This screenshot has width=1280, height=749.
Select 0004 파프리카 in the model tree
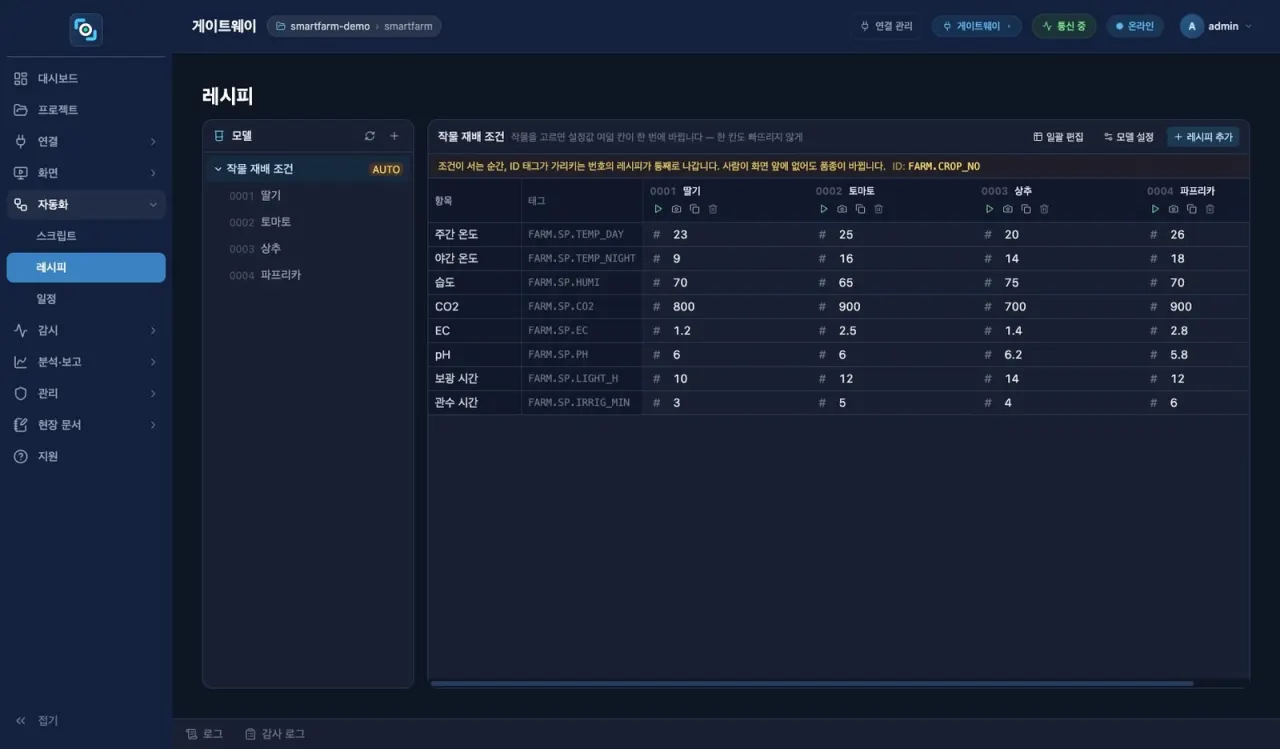click(308, 275)
